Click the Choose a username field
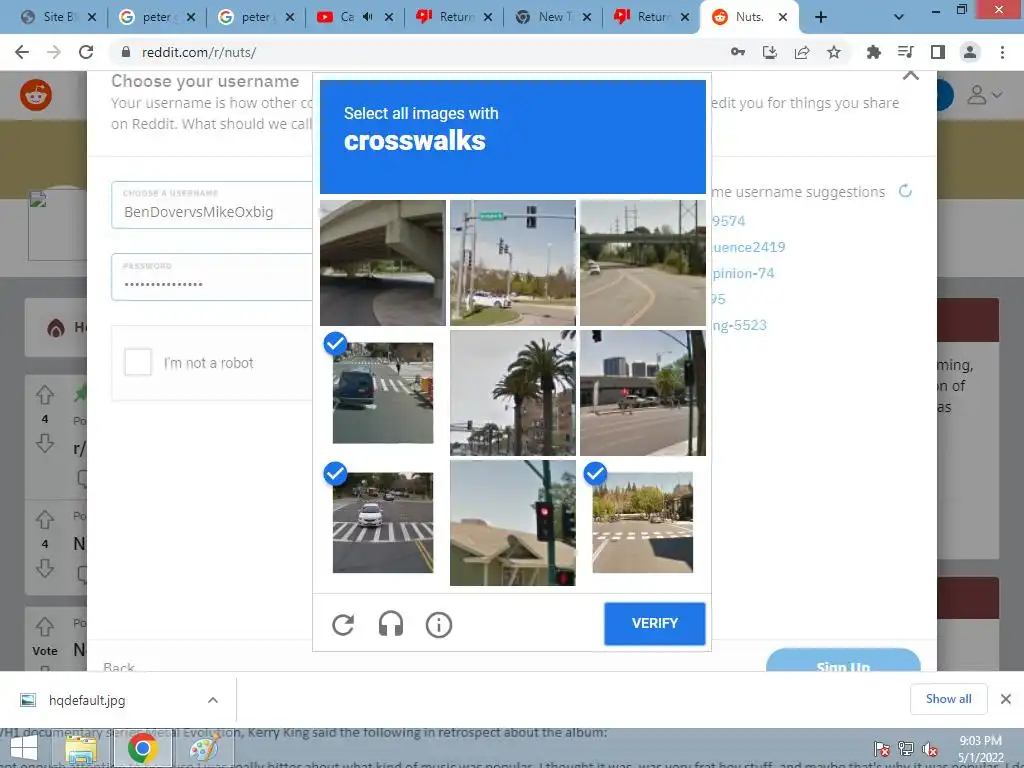1024x768 pixels. tap(212, 205)
